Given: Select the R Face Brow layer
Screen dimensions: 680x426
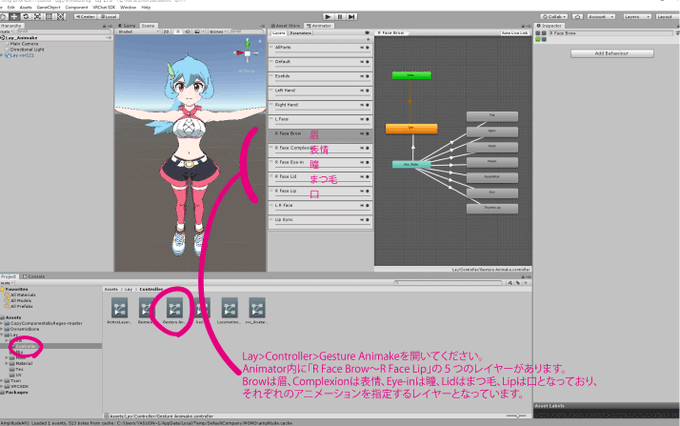Looking at the screenshot, I should 320,134.
